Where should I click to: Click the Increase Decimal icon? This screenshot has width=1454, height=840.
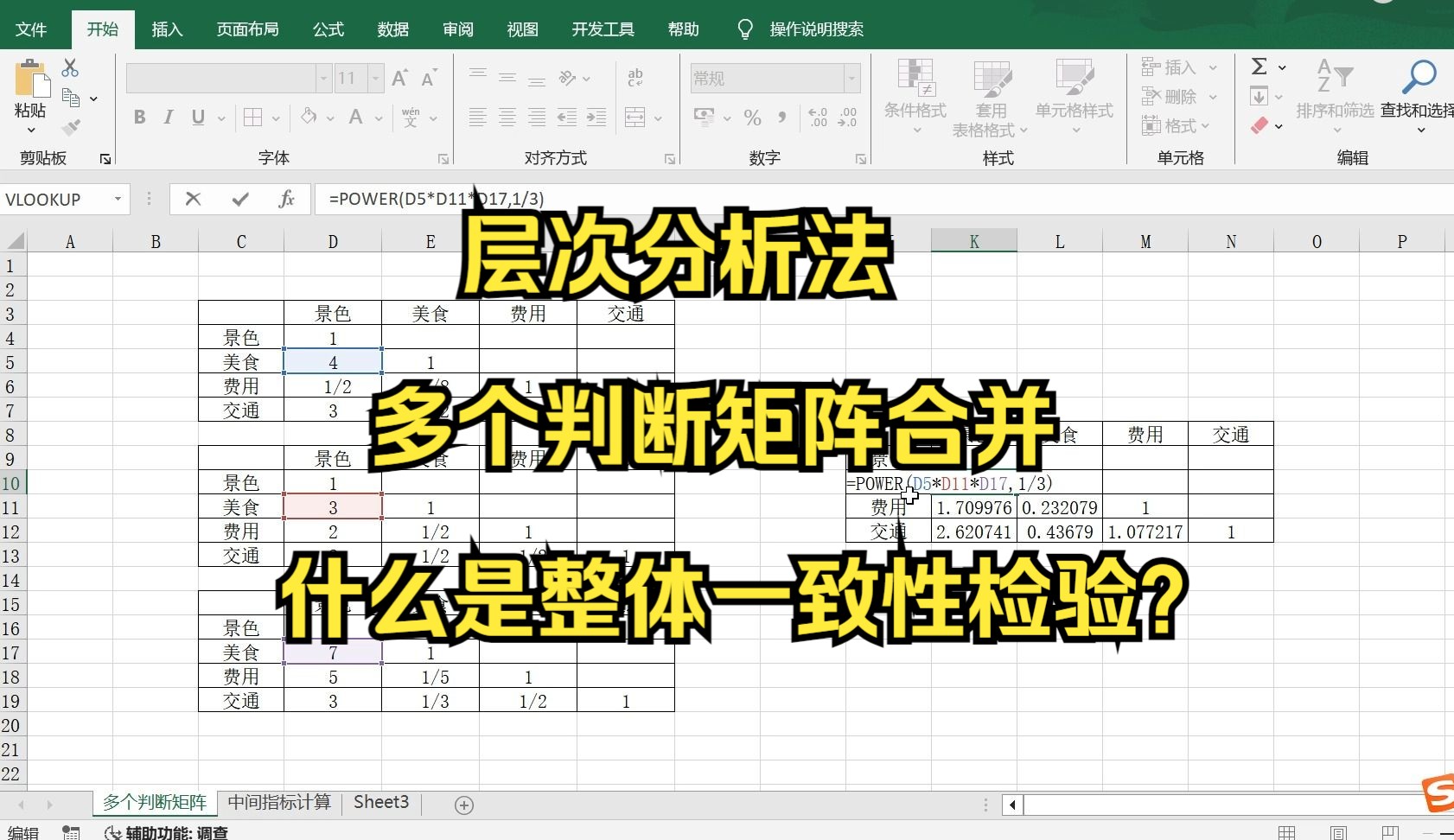click(x=818, y=118)
